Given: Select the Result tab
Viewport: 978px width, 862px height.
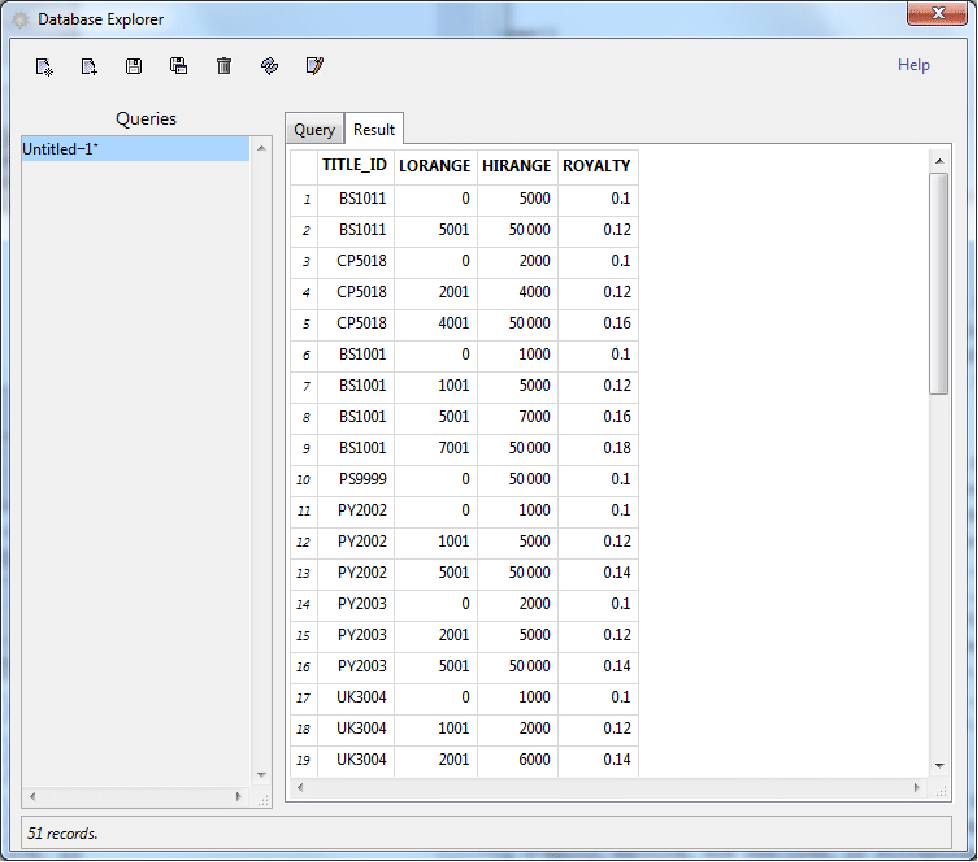Looking at the screenshot, I should click(x=374, y=130).
